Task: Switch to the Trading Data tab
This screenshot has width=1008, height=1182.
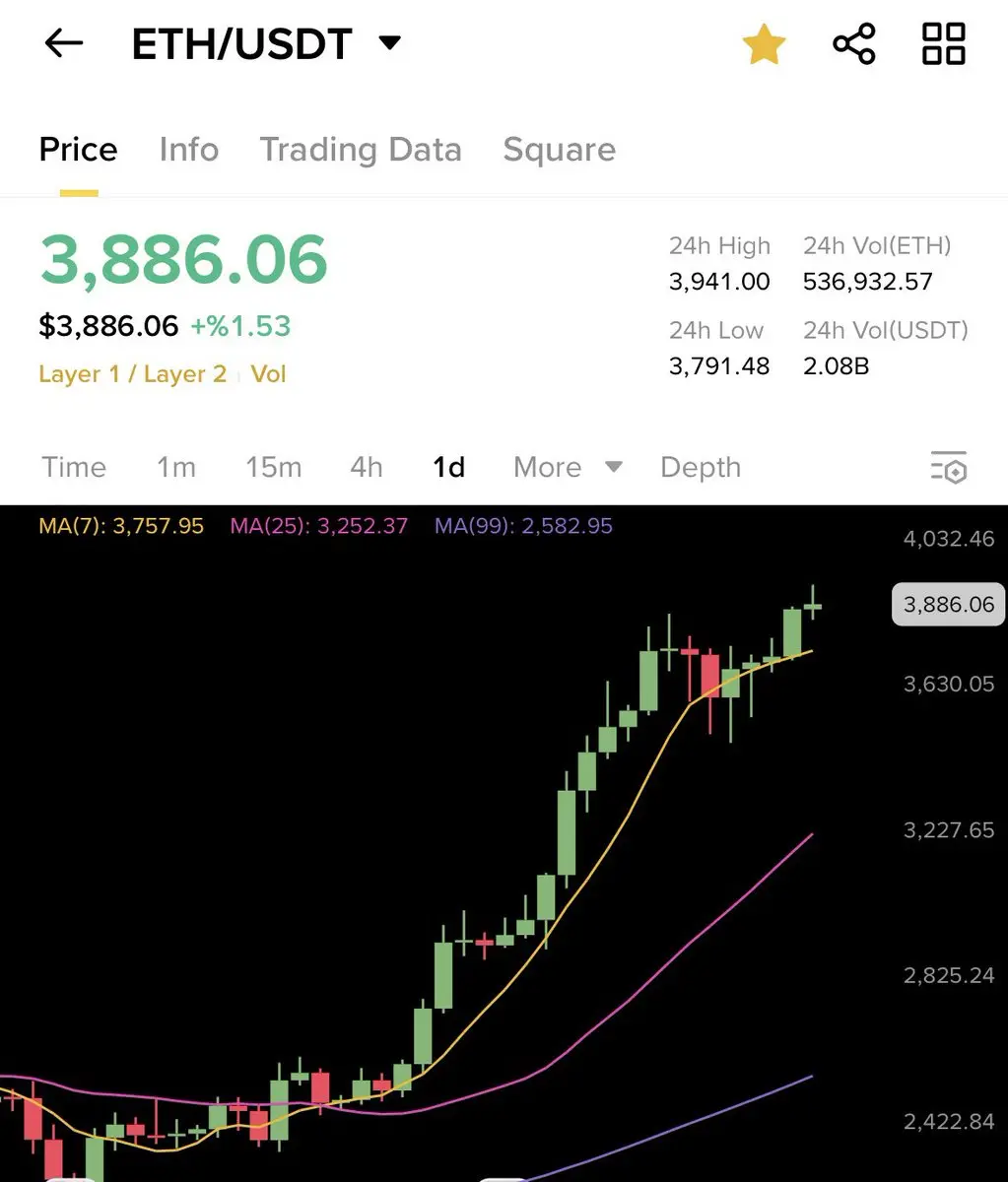Action: [361, 150]
